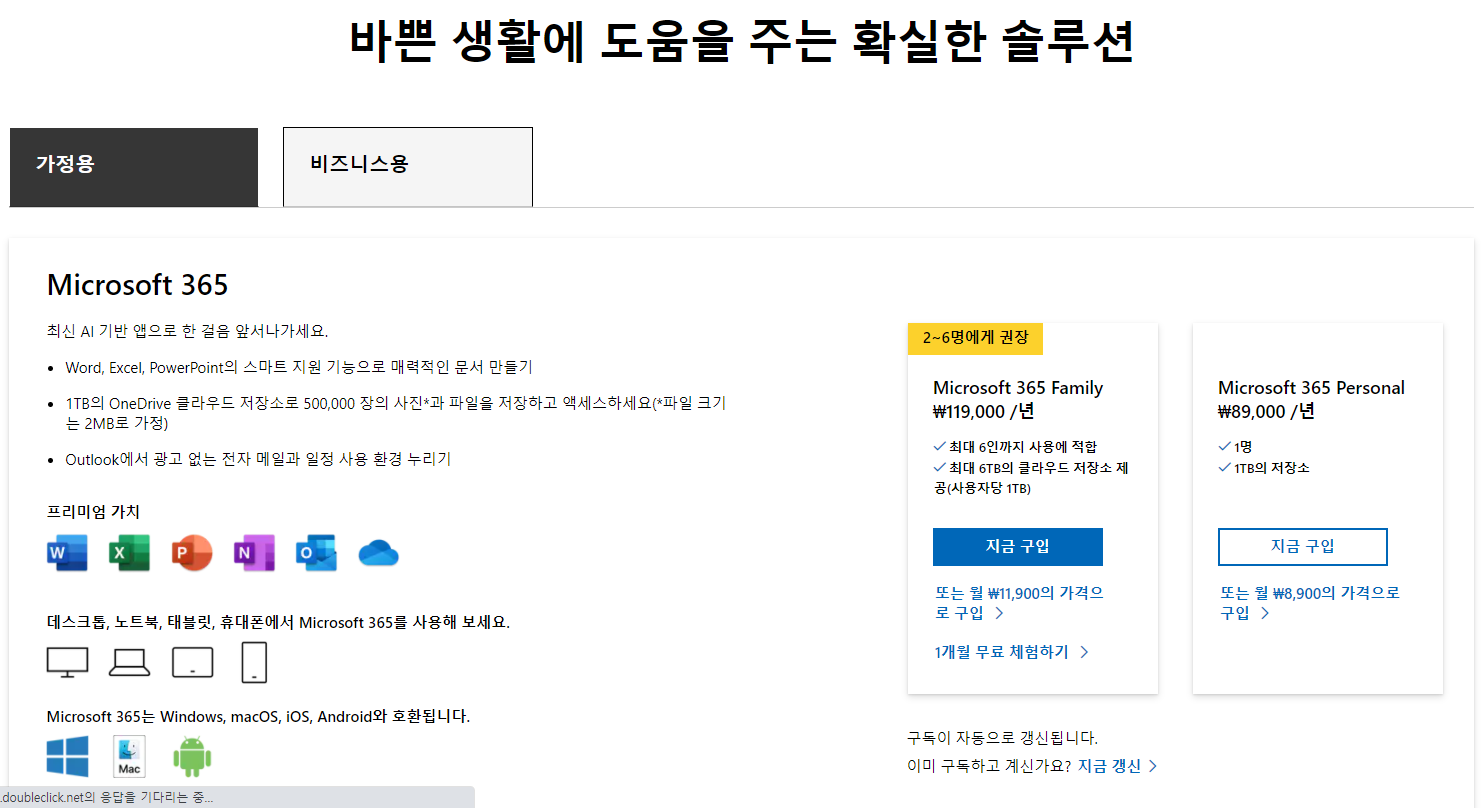Viewport: 1481px width, 808px height.
Task: Open the ₩11,900 monthly purchase link
Action: 1019,603
